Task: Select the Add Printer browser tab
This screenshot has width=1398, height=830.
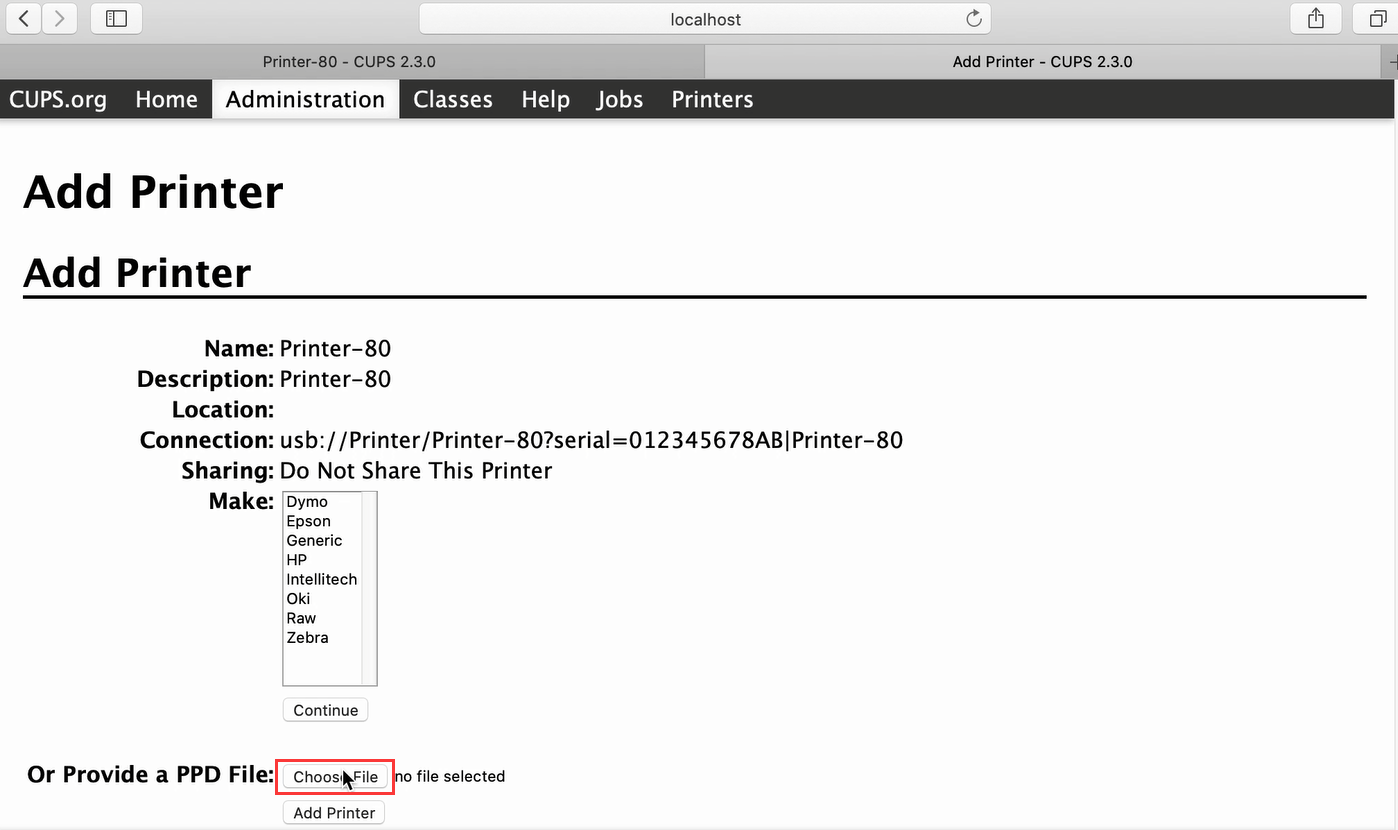Action: click(x=1042, y=61)
